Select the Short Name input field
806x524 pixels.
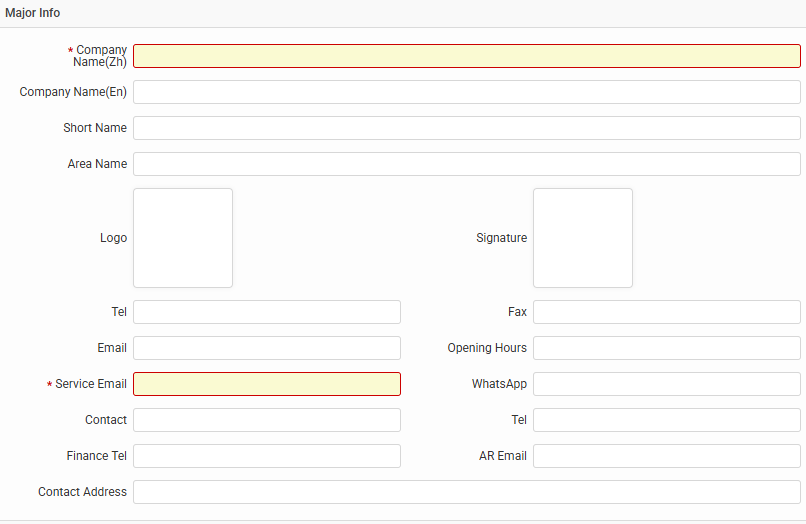click(466, 128)
